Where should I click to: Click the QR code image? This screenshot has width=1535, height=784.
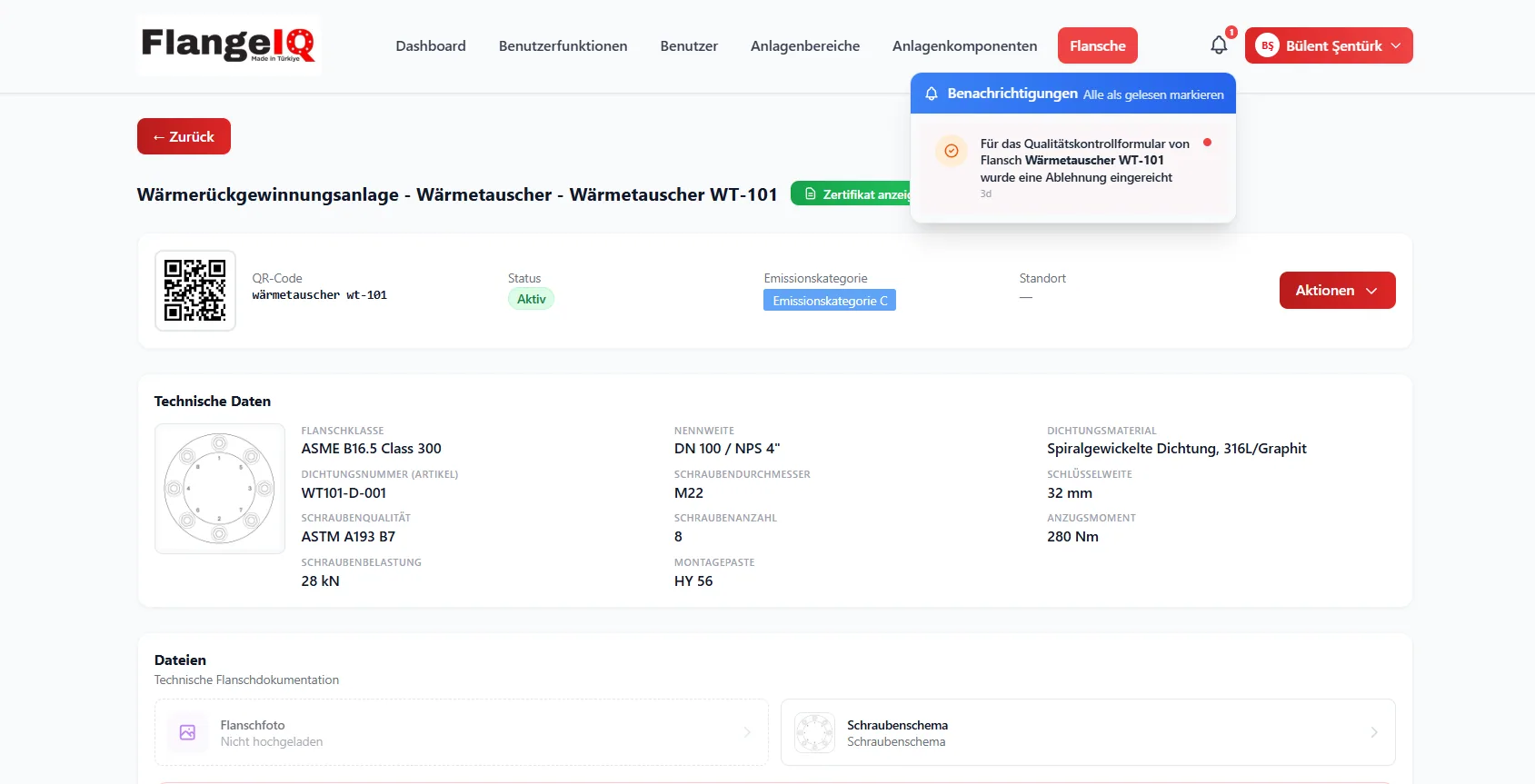point(195,291)
